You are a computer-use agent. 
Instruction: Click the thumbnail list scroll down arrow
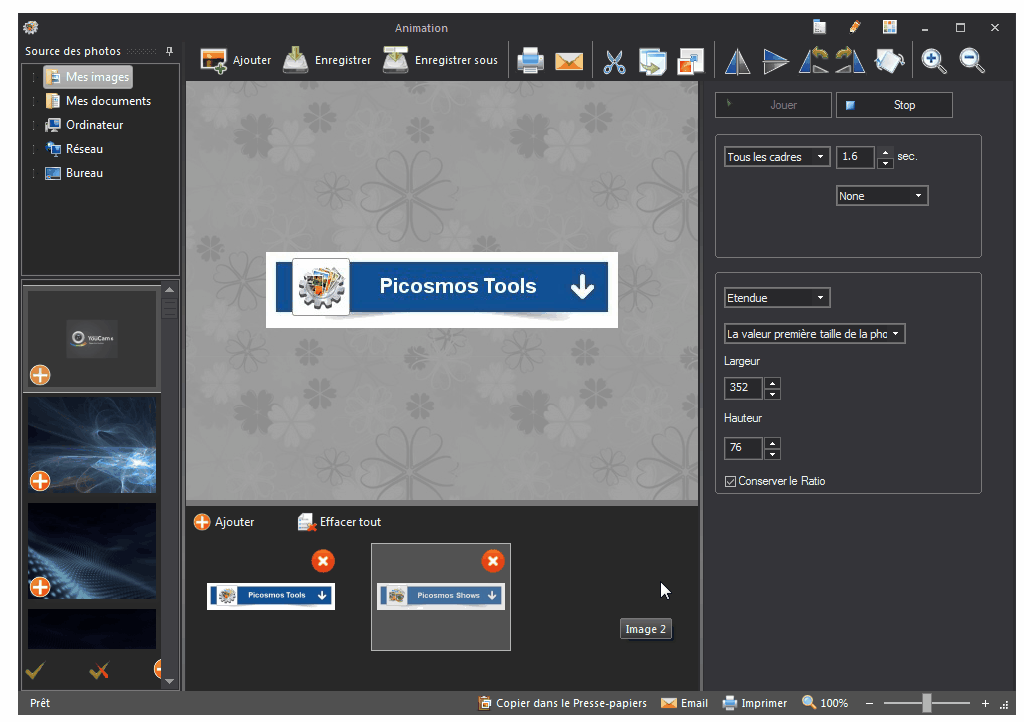170,682
